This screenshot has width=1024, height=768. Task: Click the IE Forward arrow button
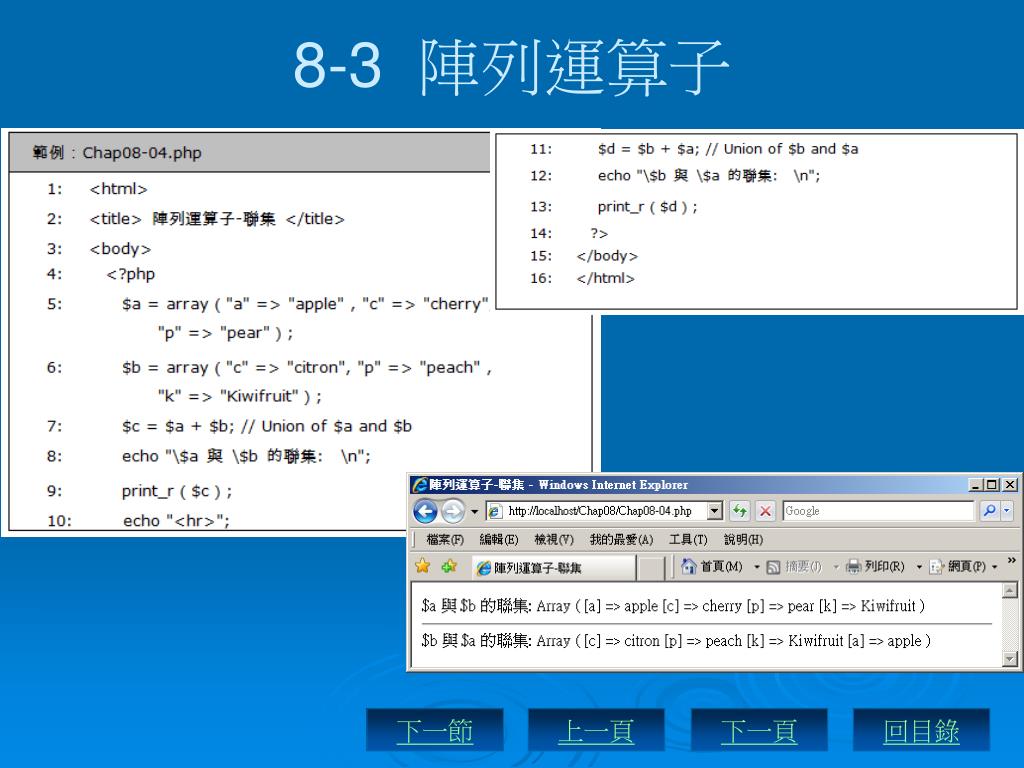click(x=453, y=511)
